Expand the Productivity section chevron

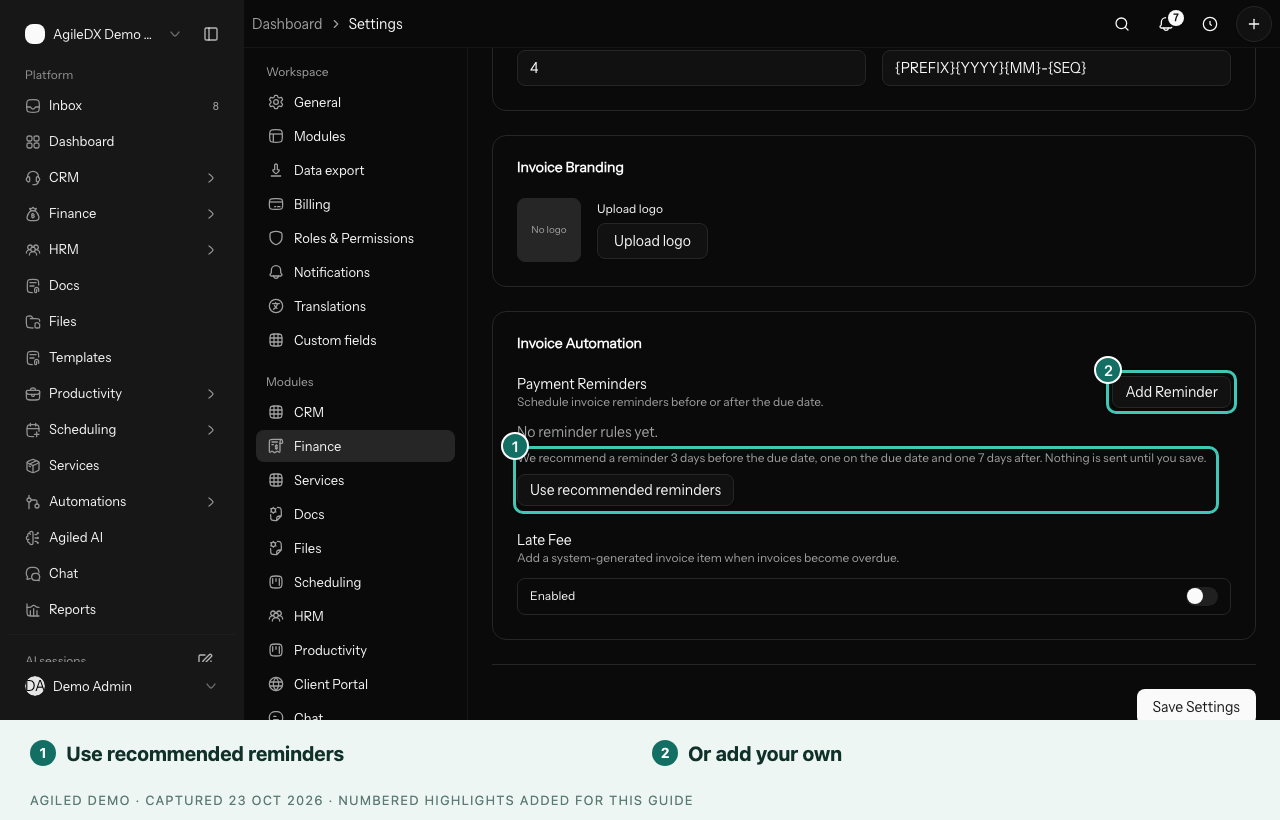[211, 393]
